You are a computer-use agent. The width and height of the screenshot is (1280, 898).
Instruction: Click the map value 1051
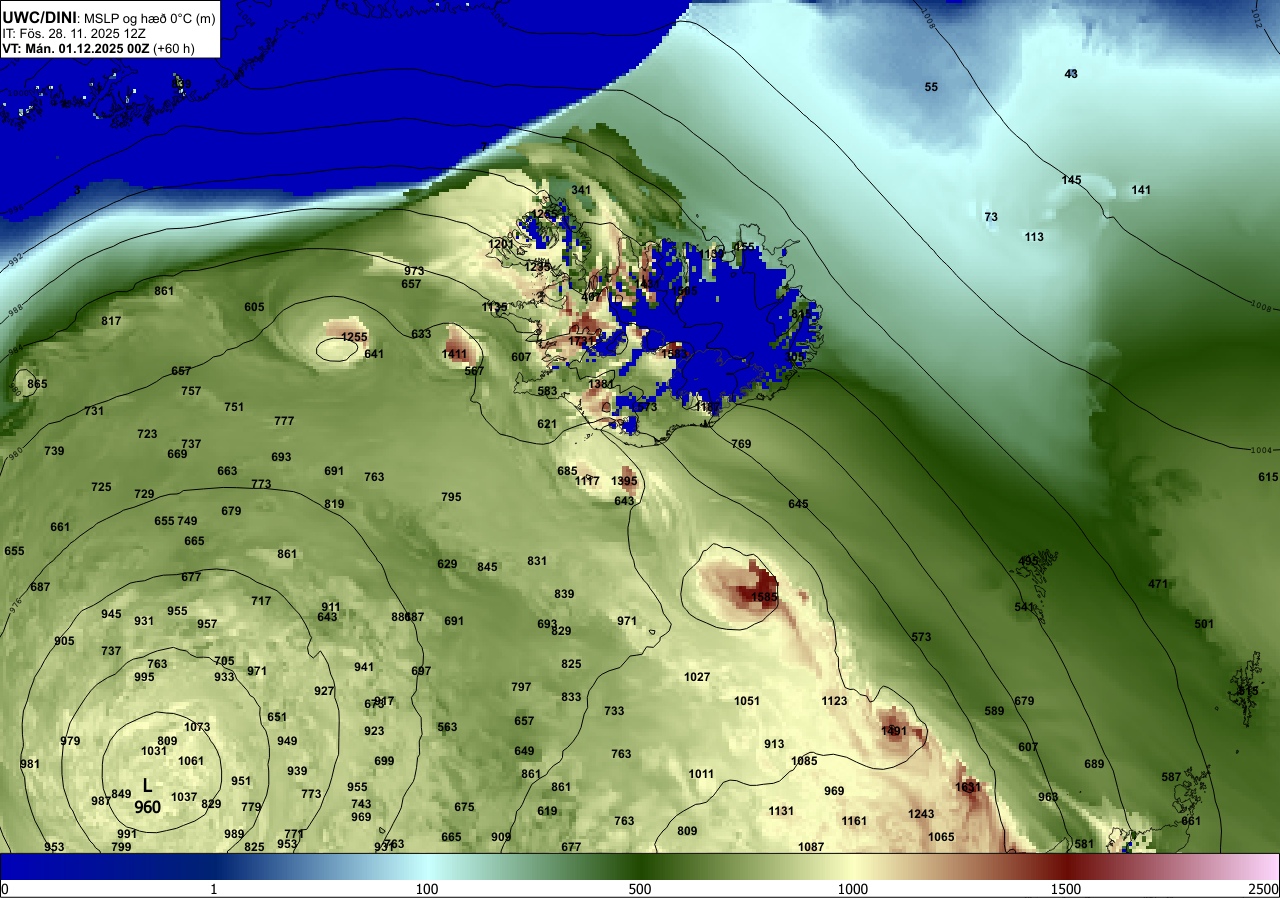747,701
